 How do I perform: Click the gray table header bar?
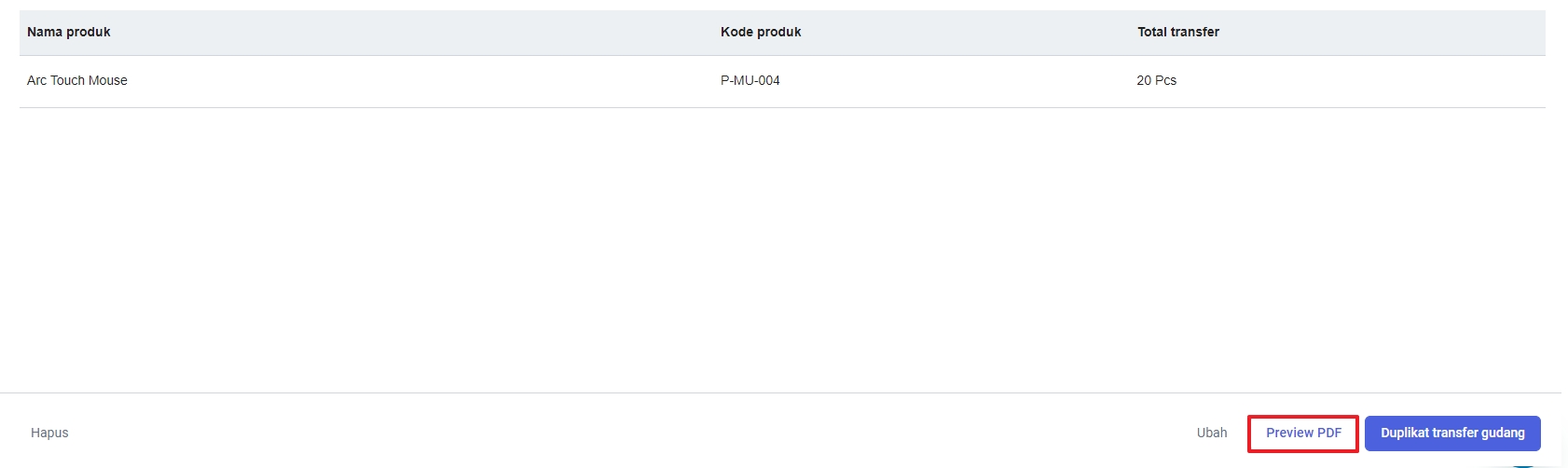(x=782, y=33)
